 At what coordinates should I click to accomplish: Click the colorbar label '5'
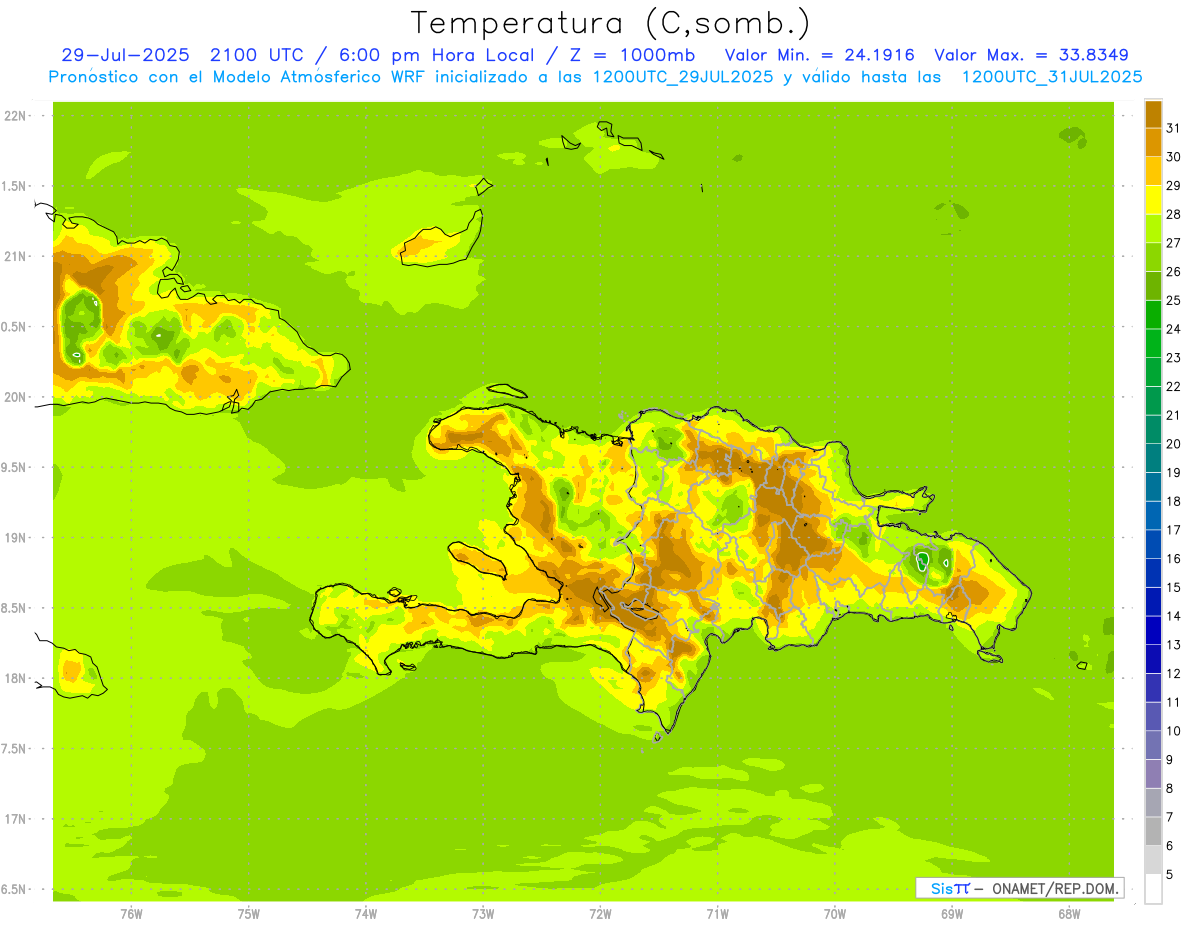click(1170, 874)
